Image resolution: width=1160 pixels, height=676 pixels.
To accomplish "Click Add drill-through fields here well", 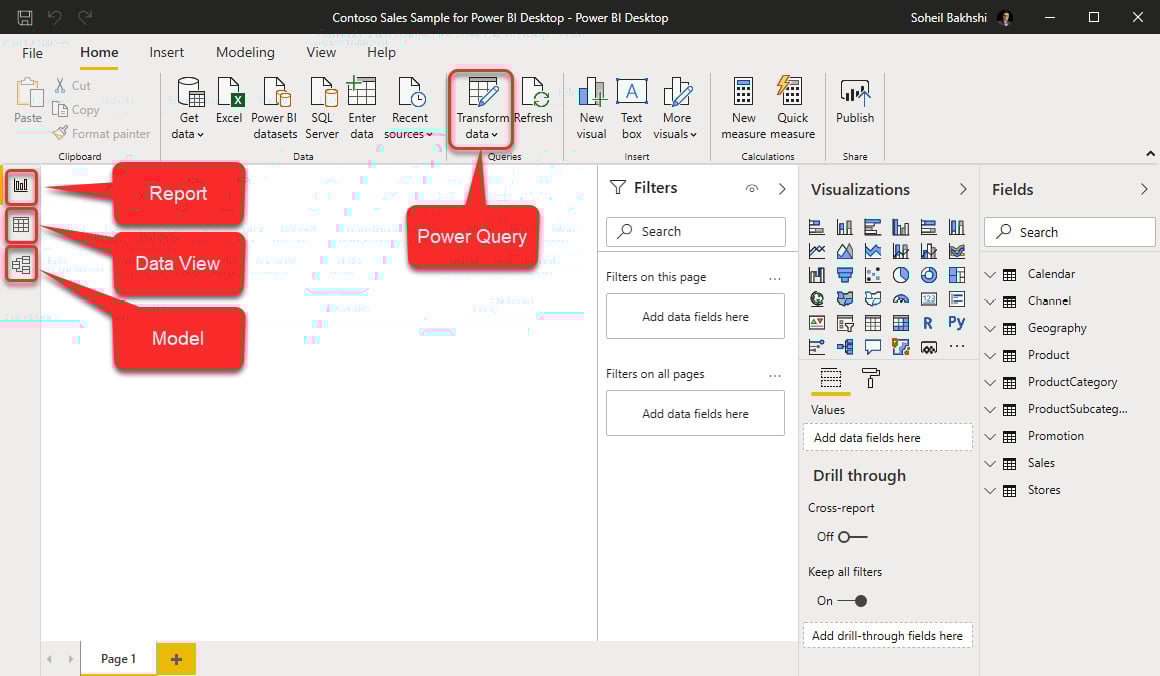I will (888, 636).
